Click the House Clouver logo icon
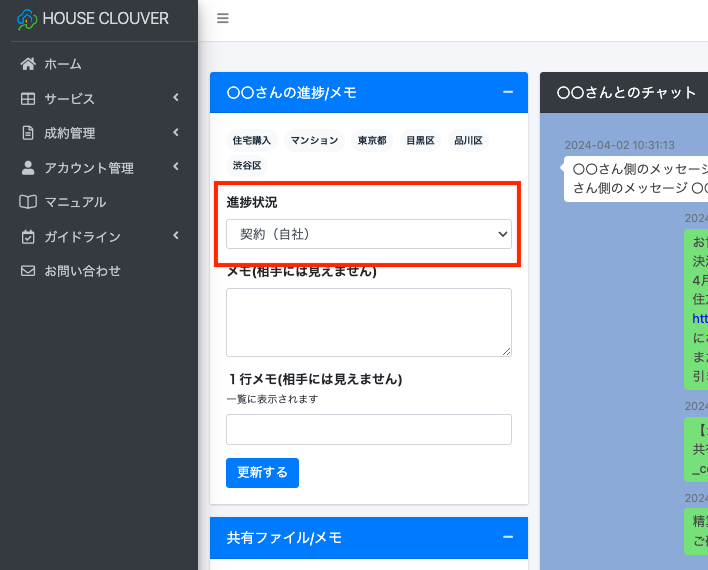 (26, 19)
